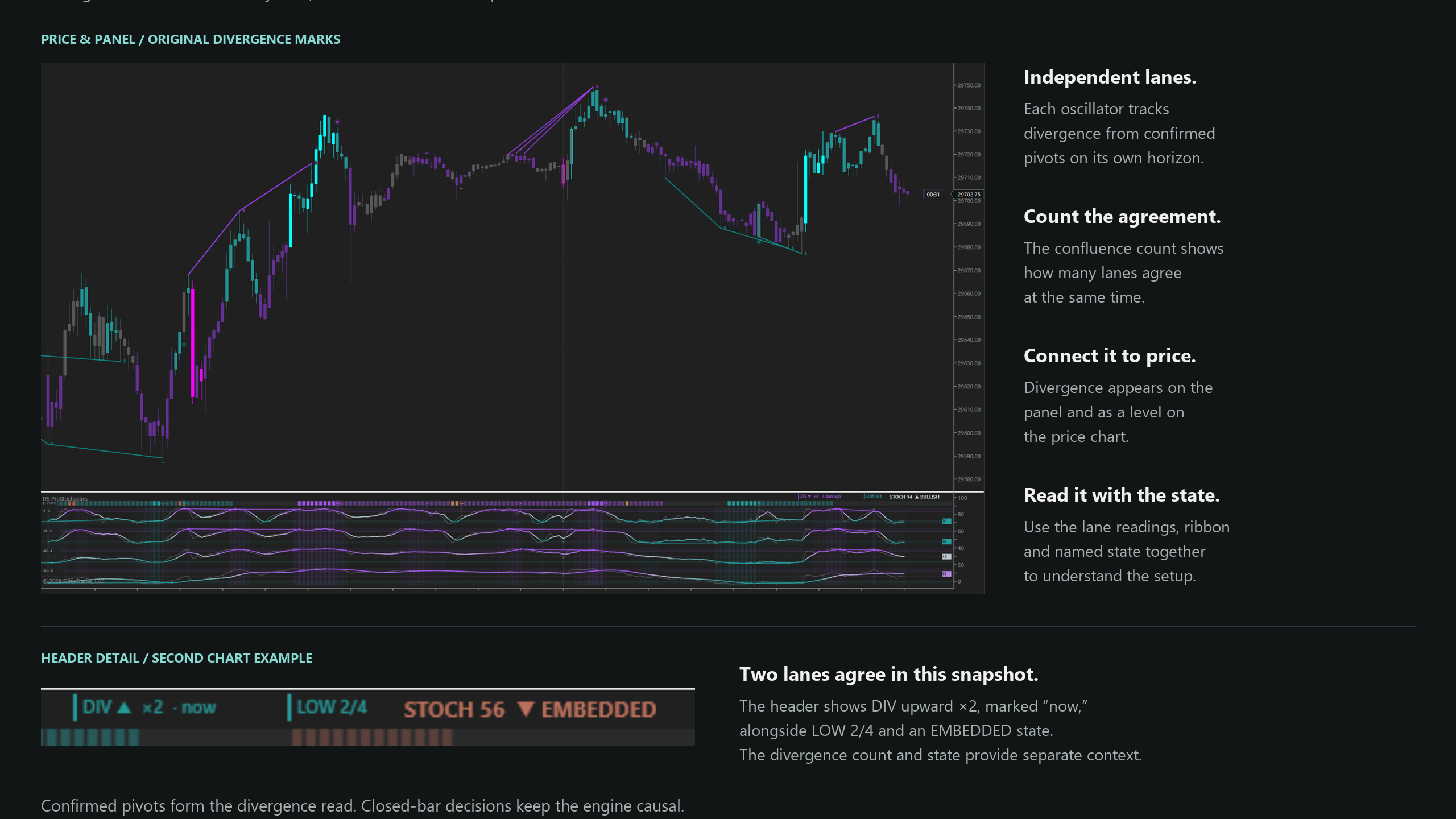
Task: Click the 'STOCH 14 ▲ BULLISH' state readout
Action: pos(915,497)
